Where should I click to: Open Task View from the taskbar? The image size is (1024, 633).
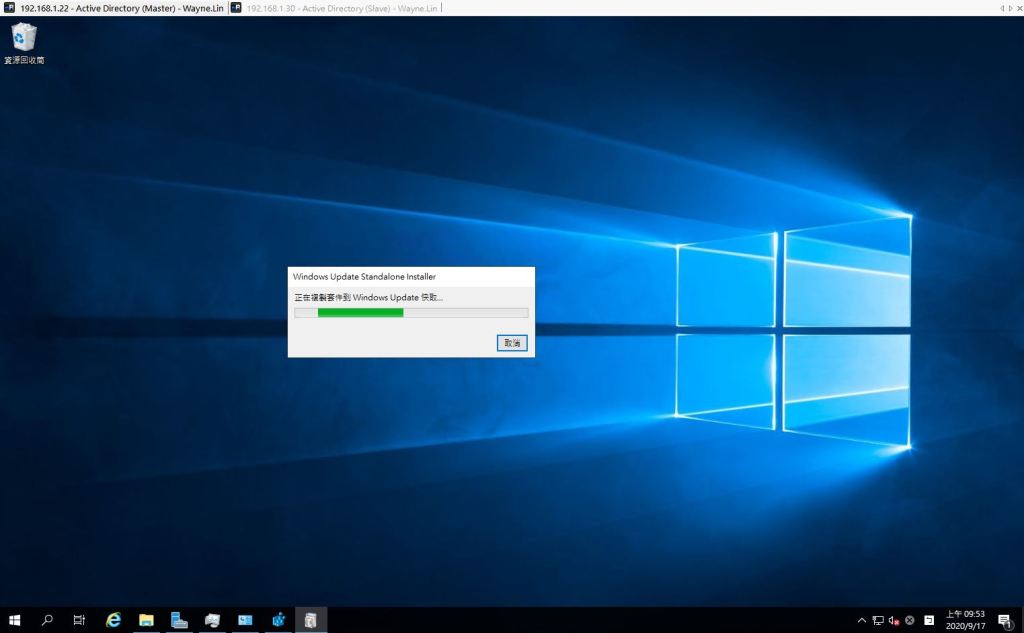pyautogui.click(x=79, y=620)
